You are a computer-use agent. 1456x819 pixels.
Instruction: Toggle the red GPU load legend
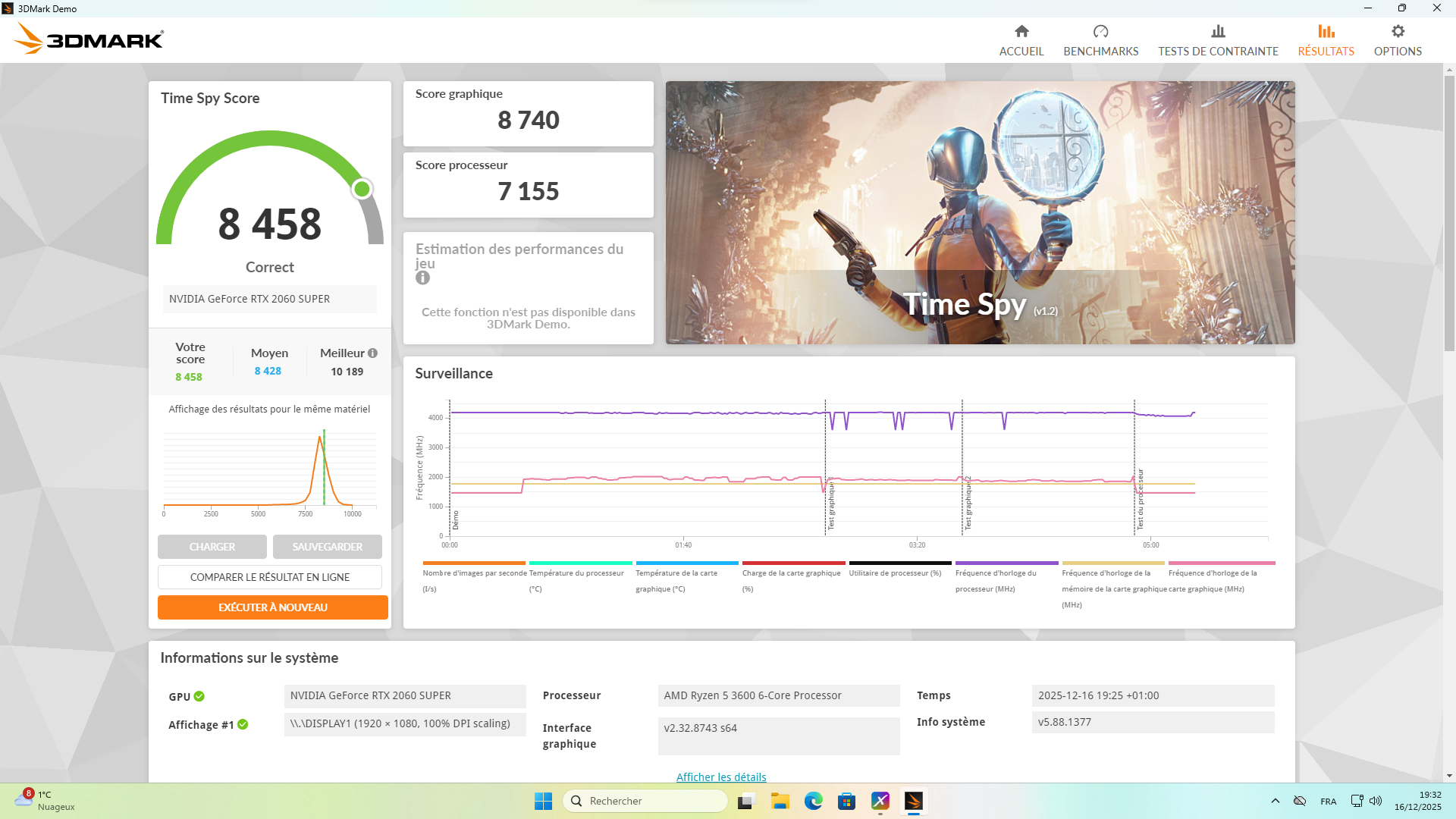pos(792,573)
